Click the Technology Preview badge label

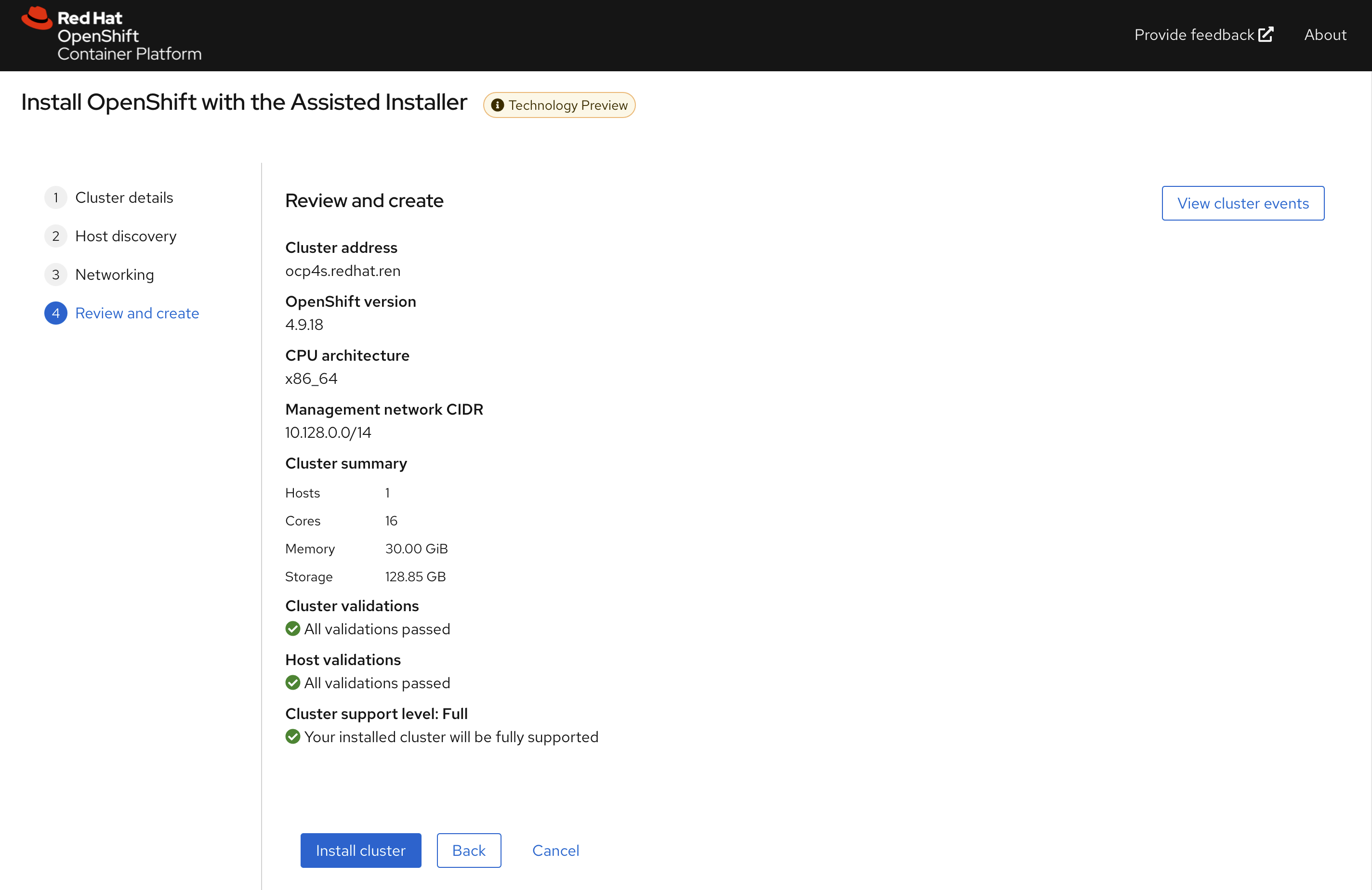click(x=568, y=105)
